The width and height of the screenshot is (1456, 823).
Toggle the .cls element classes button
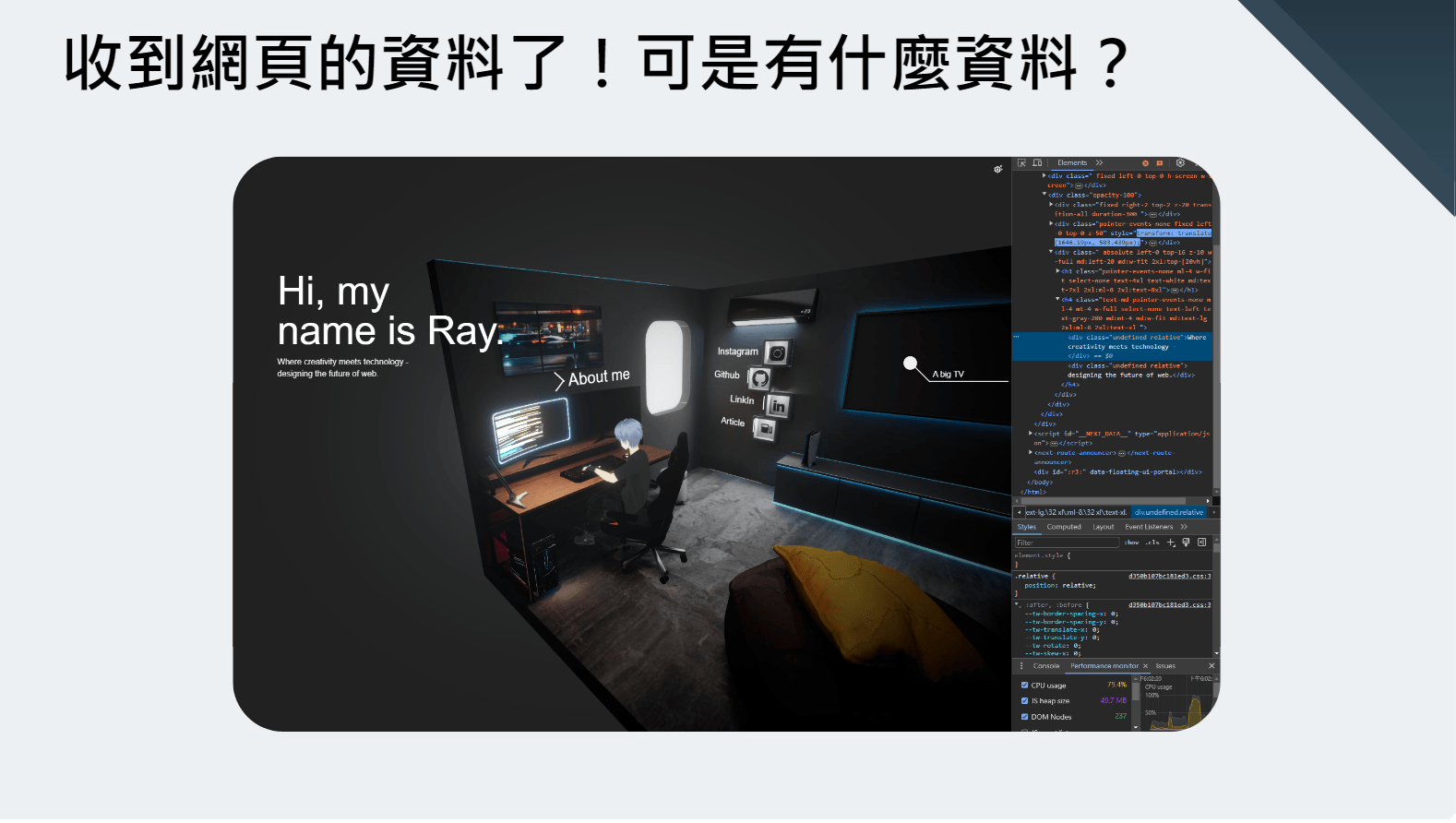[x=1152, y=543]
